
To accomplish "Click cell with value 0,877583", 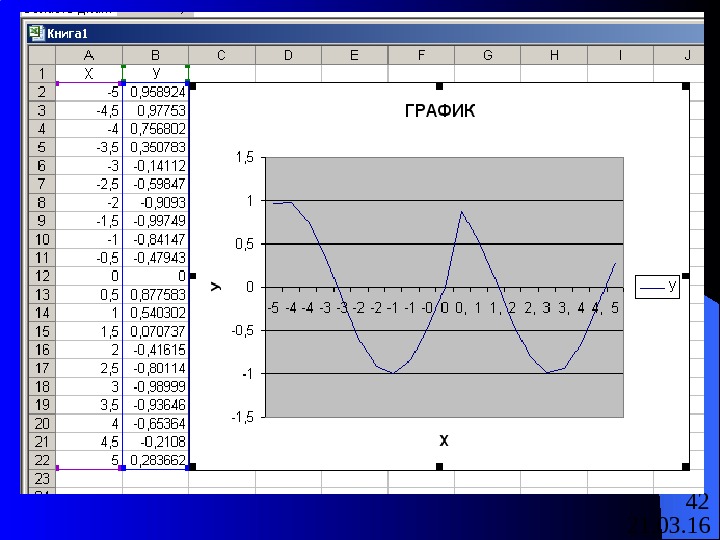I will (x=155, y=294).
